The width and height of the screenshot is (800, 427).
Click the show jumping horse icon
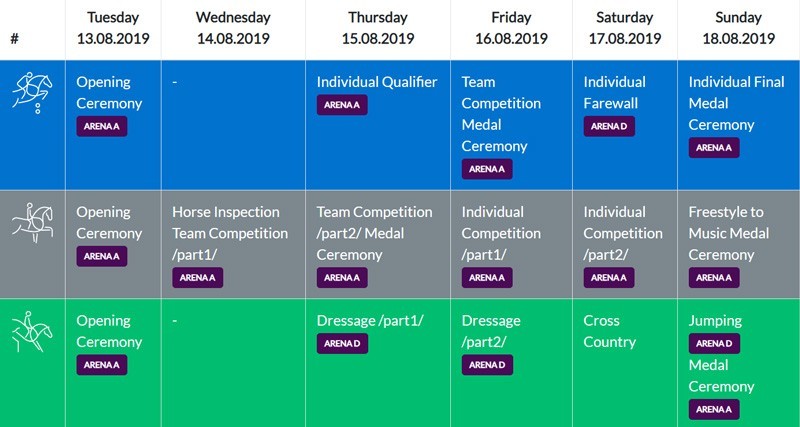(32, 90)
